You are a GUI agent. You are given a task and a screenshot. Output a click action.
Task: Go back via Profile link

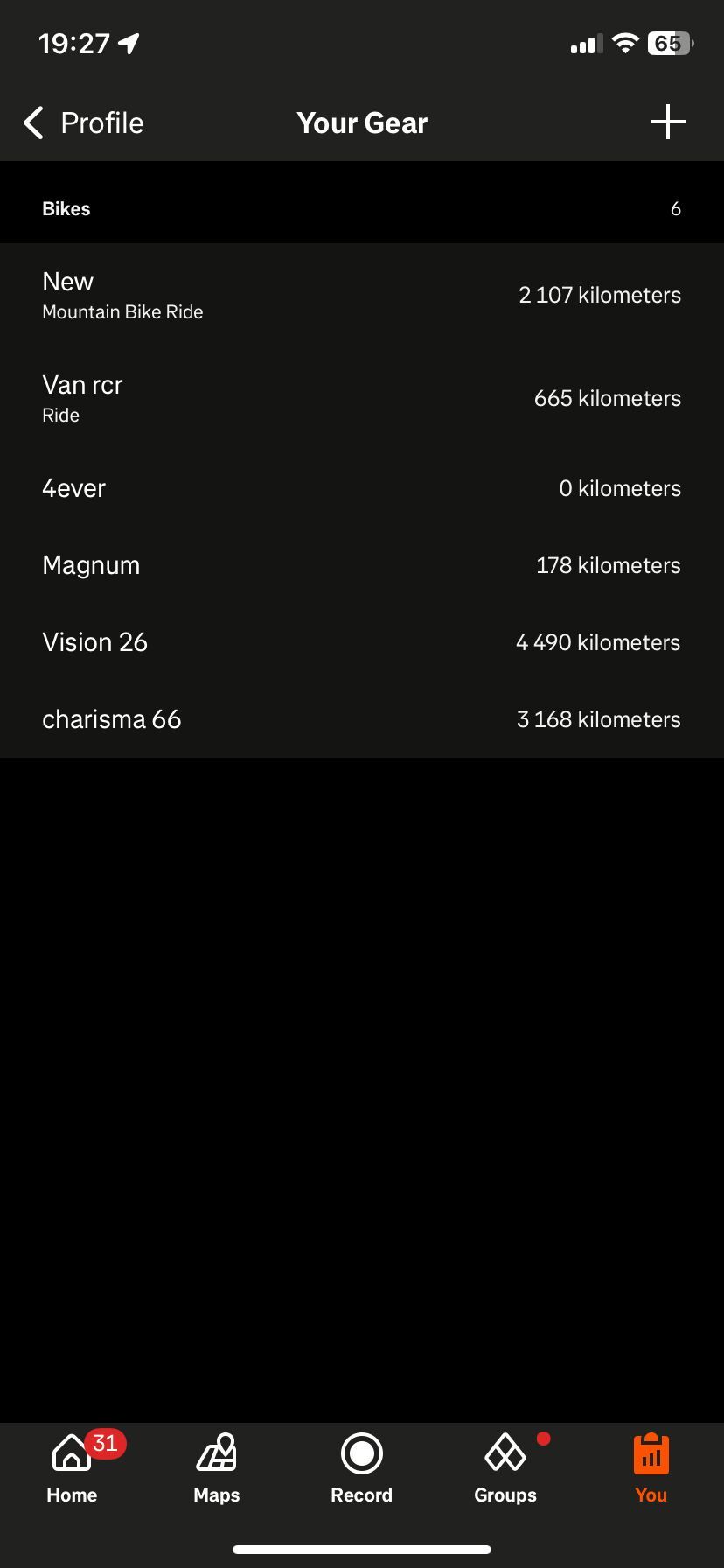pyautogui.click(x=101, y=123)
